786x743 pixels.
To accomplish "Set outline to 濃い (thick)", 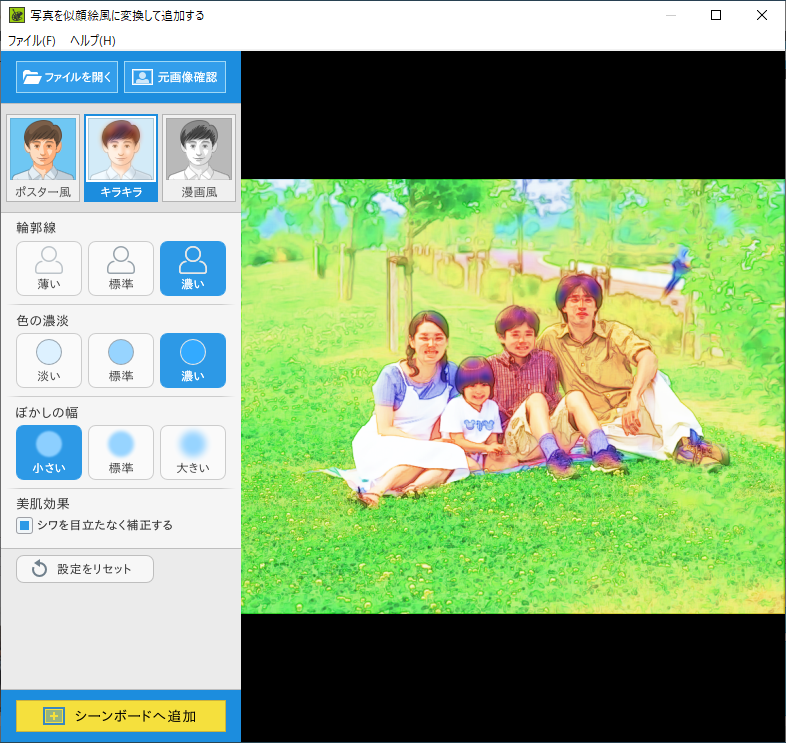I will click(193, 268).
